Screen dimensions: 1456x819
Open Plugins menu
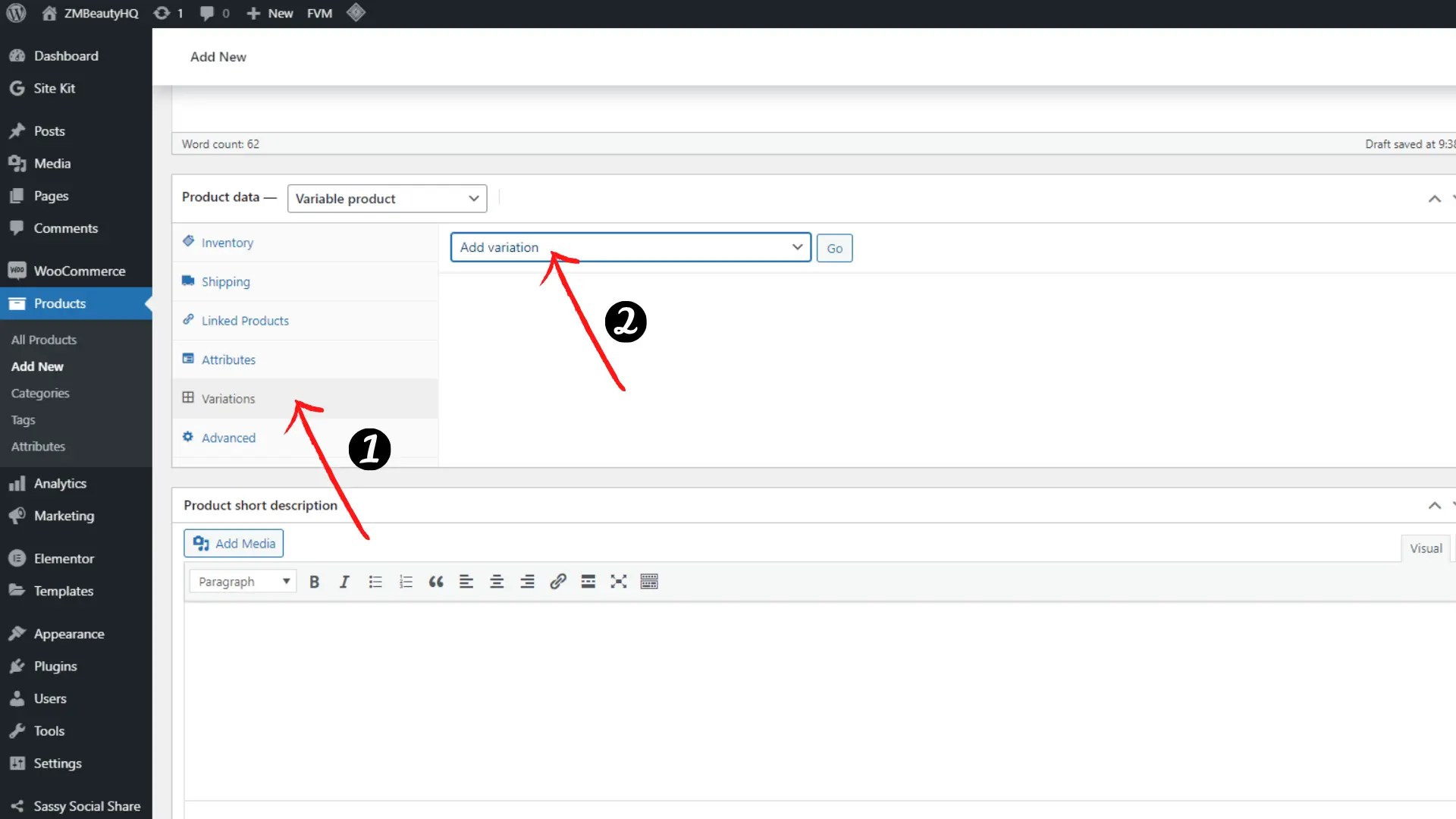coord(76,666)
